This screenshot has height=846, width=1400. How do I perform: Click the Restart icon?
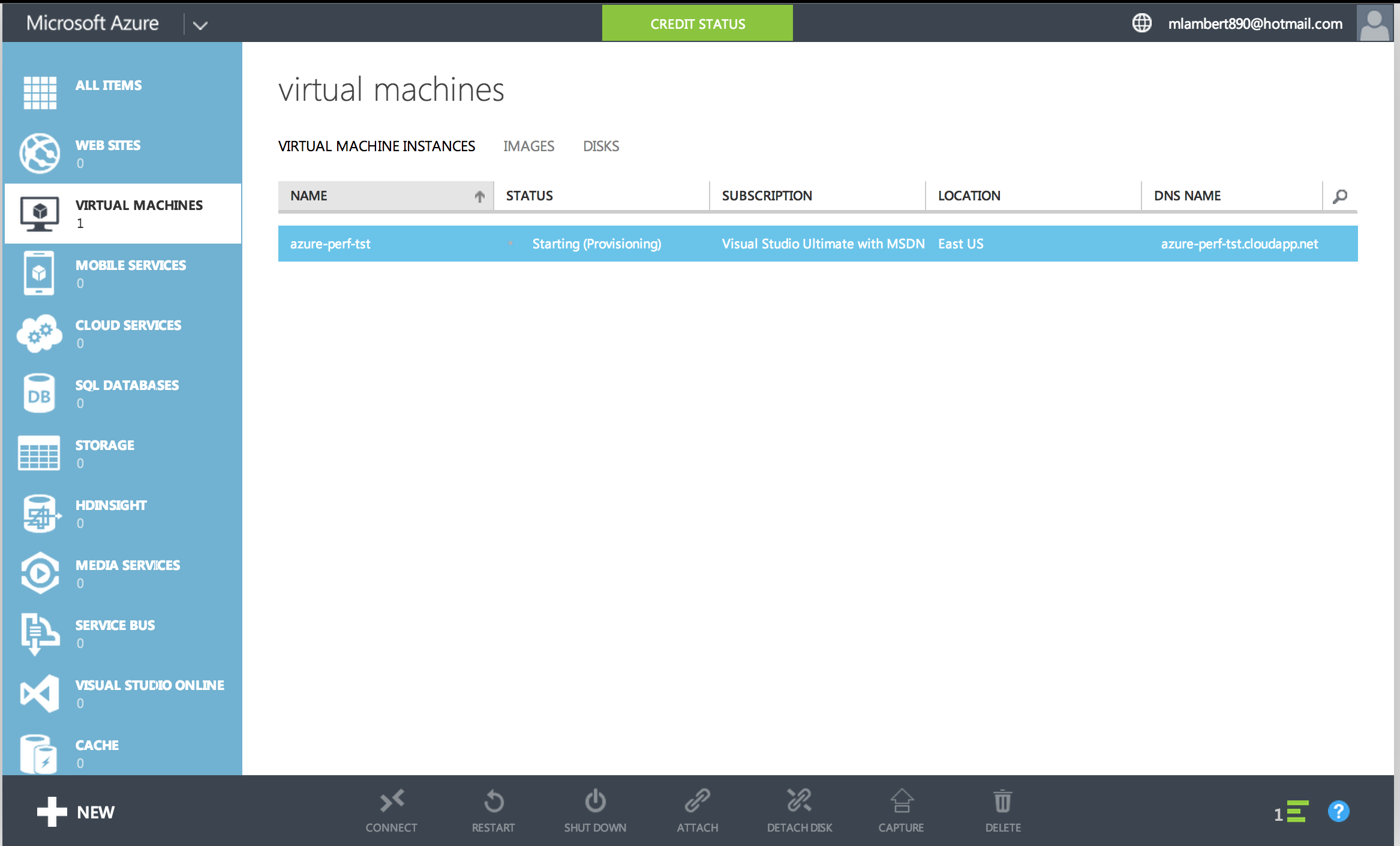494,801
